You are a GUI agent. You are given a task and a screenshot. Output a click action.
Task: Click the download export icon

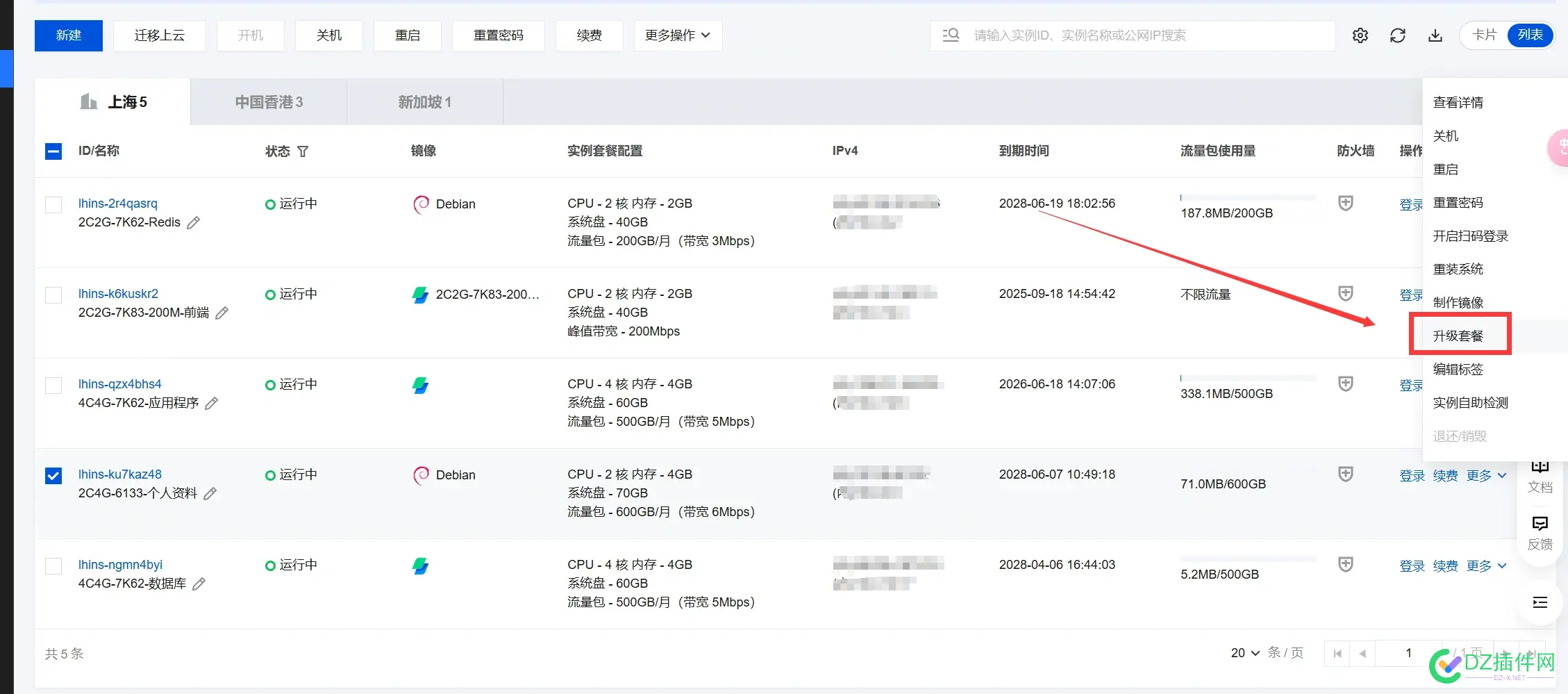(1435, 35)
